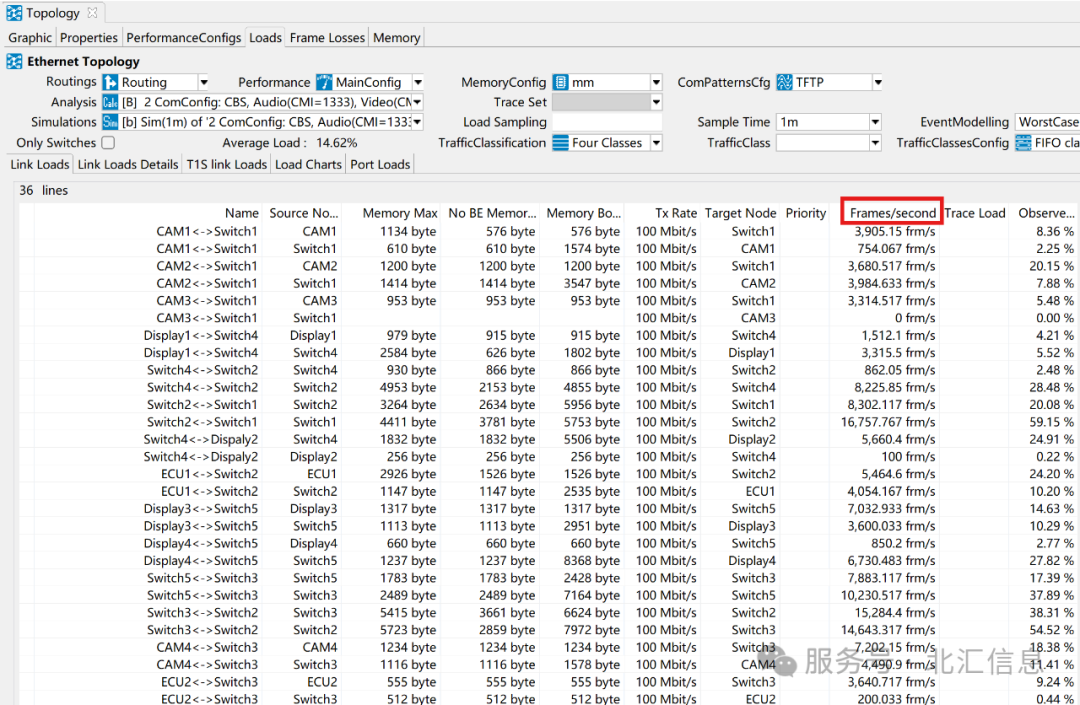Open the PerformanceConfigs tab
This screenshot has width=1080, height=705.
tap(184, 37)
